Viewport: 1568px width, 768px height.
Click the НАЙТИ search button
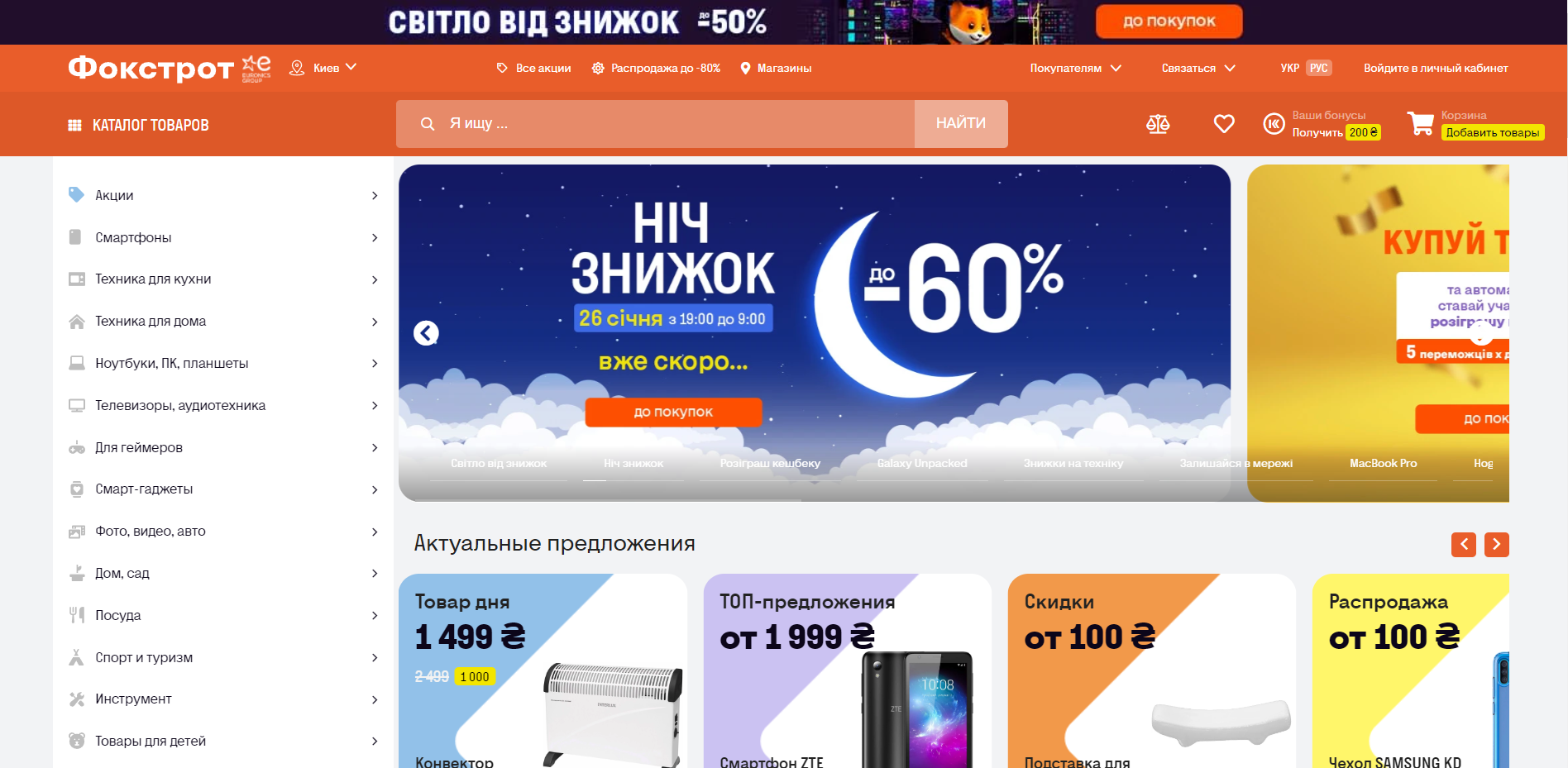point(961,124)
